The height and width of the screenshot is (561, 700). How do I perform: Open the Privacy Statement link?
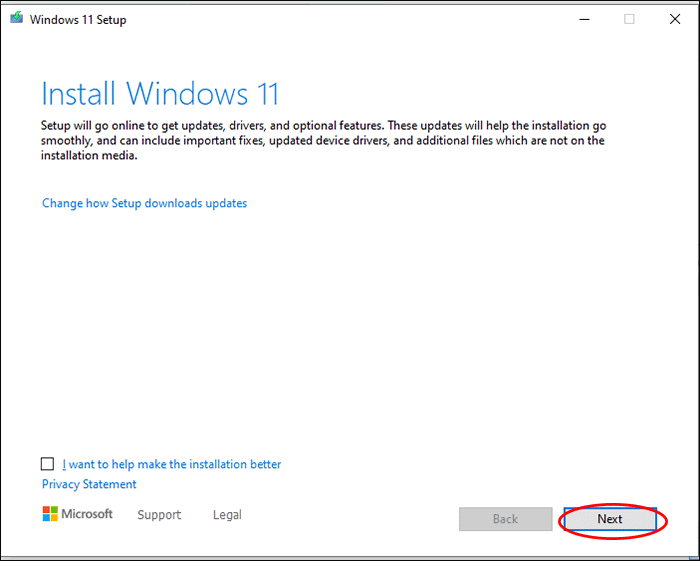(x=89, y=484)
